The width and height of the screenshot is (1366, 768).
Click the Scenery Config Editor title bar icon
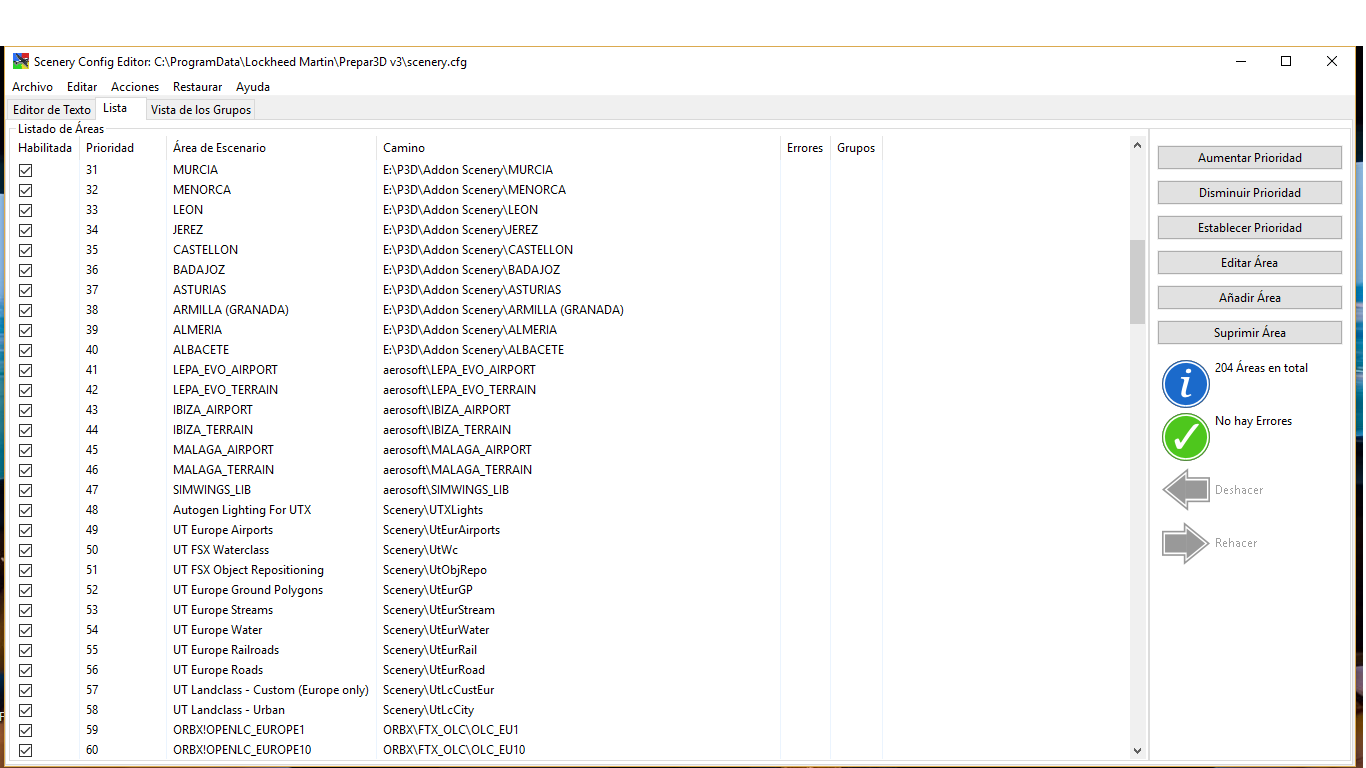pyautogui.click(x=21, y=61)
